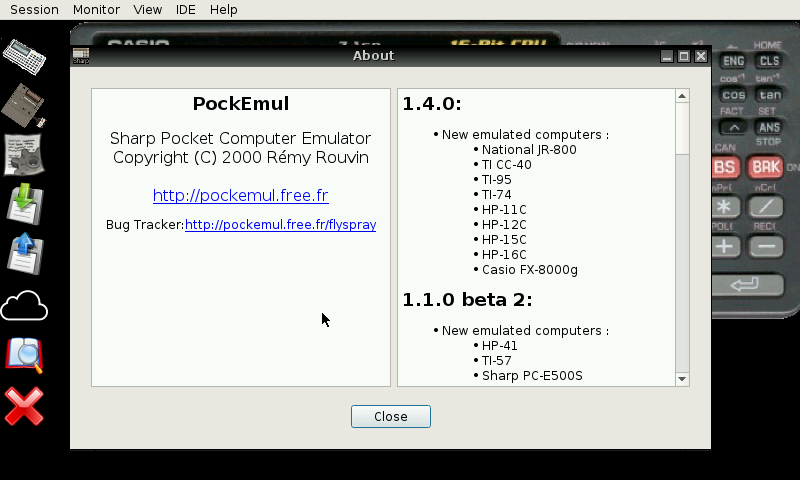This screenshot has height=480, width=800.
Task: Click the minus key on calculator
Action: point(766,247)
